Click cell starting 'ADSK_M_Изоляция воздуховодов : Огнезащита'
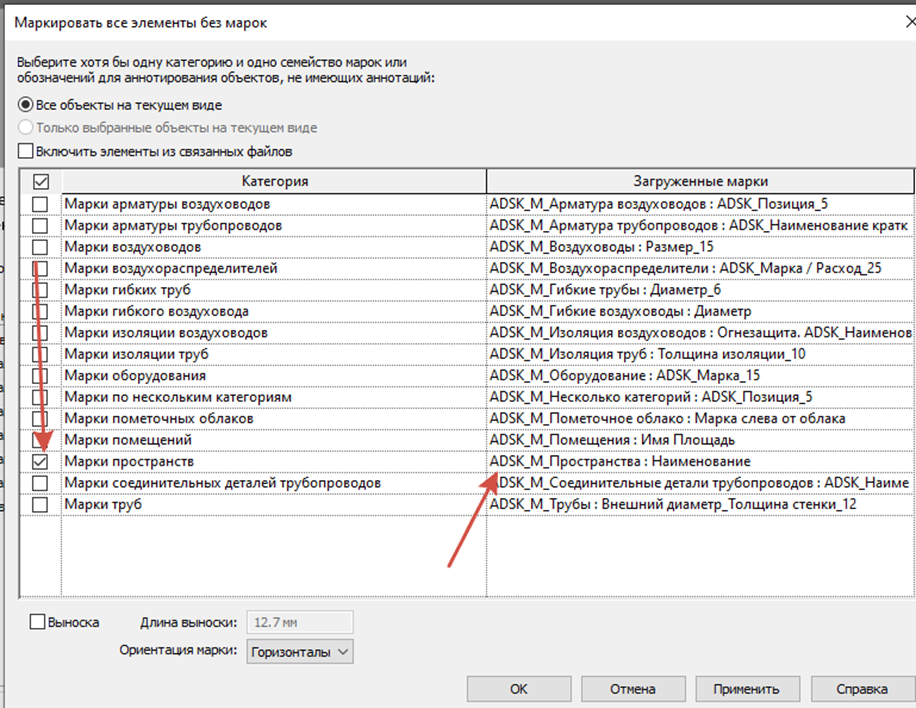The height and width of the screenshot is (708, 916). (700, 332)
